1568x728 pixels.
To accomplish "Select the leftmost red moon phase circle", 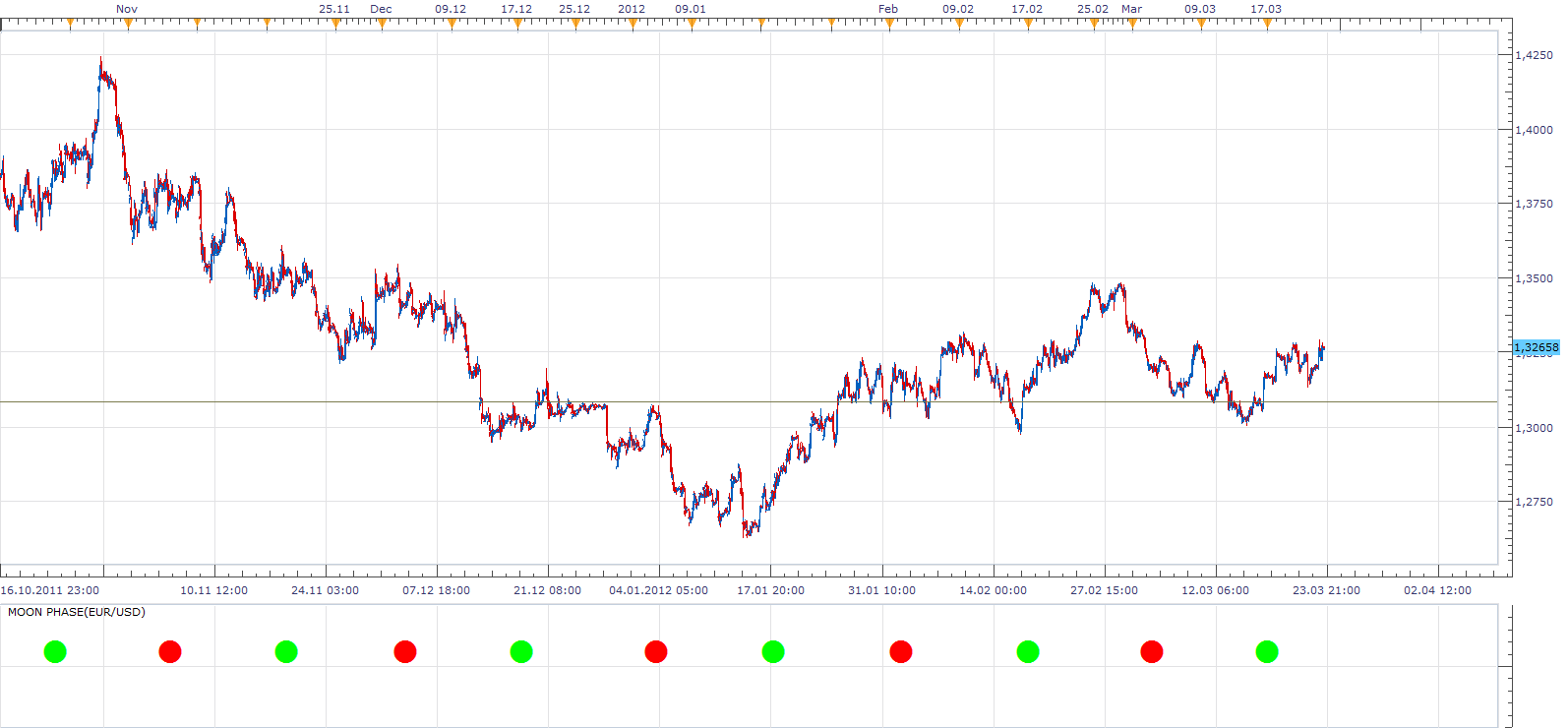I will [170, 651].
